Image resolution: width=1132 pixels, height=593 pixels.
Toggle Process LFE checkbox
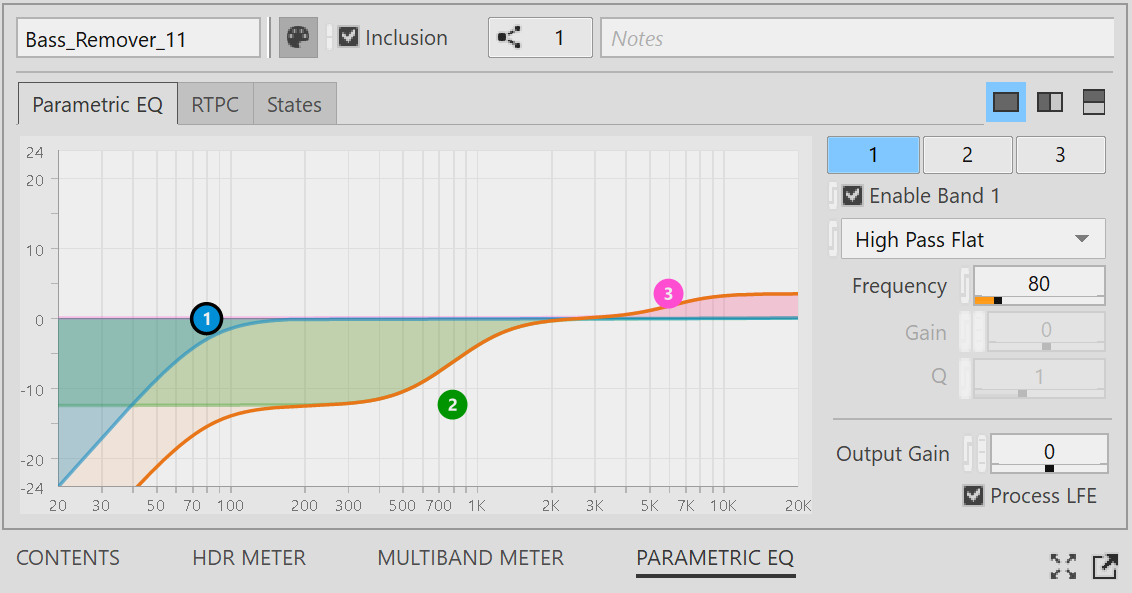tap(973, 495)
